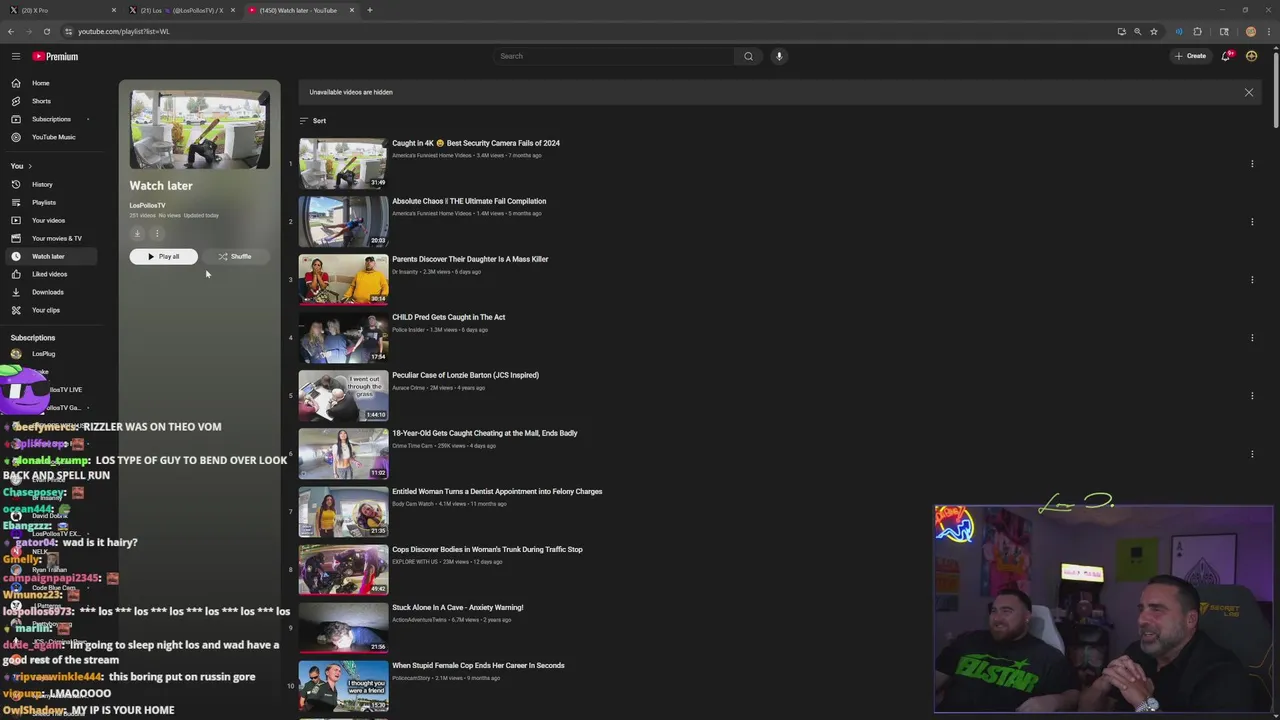Screen dimensions: 1280x720
Task: Open When Stupid Female Cop video title
Action: [x=478, y=665]
